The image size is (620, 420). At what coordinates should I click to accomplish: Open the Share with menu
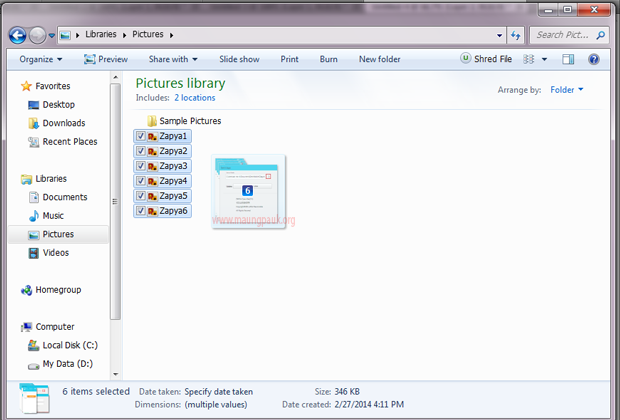pos(173,59)
